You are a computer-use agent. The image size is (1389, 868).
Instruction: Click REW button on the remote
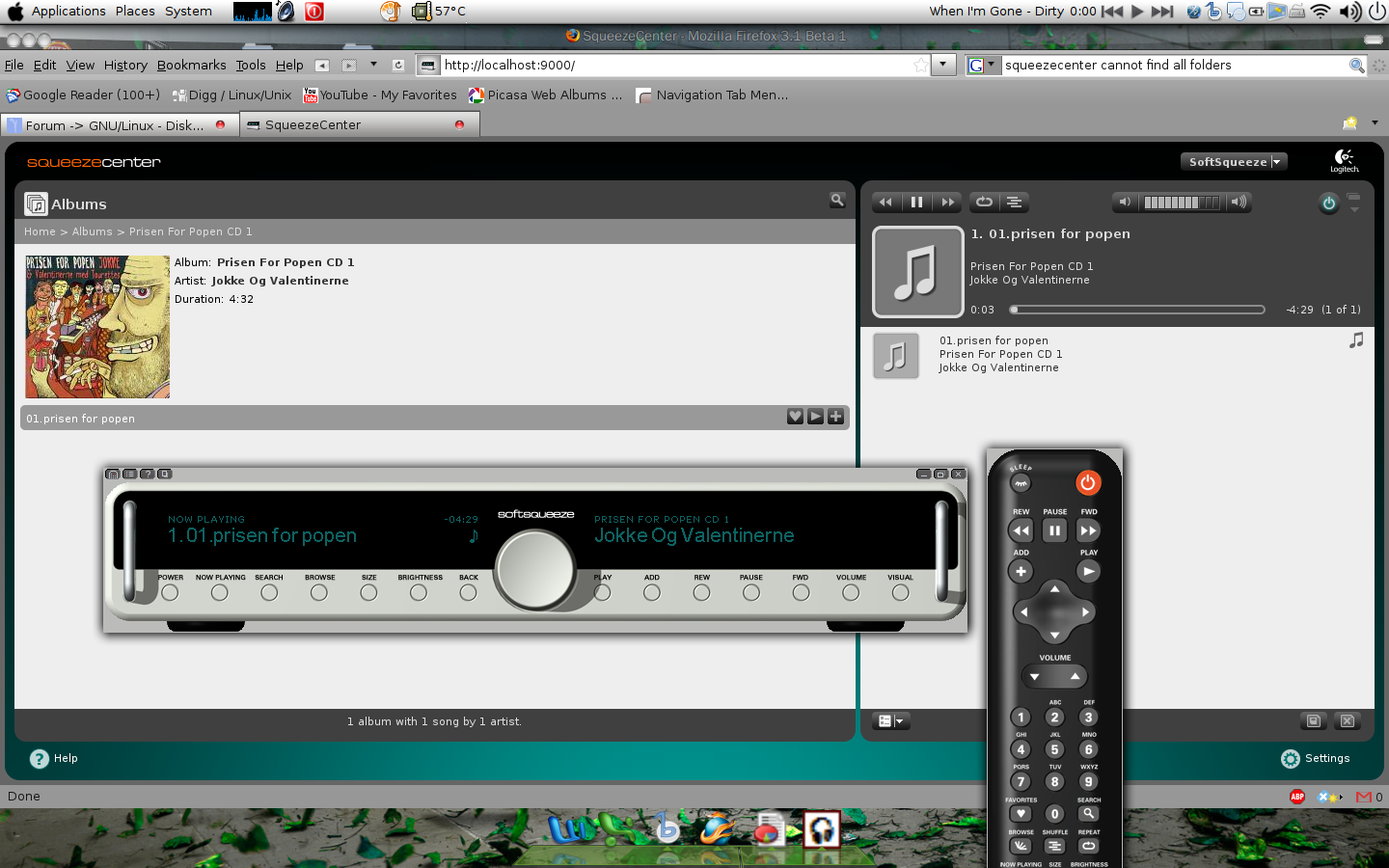click(1021, 530)
